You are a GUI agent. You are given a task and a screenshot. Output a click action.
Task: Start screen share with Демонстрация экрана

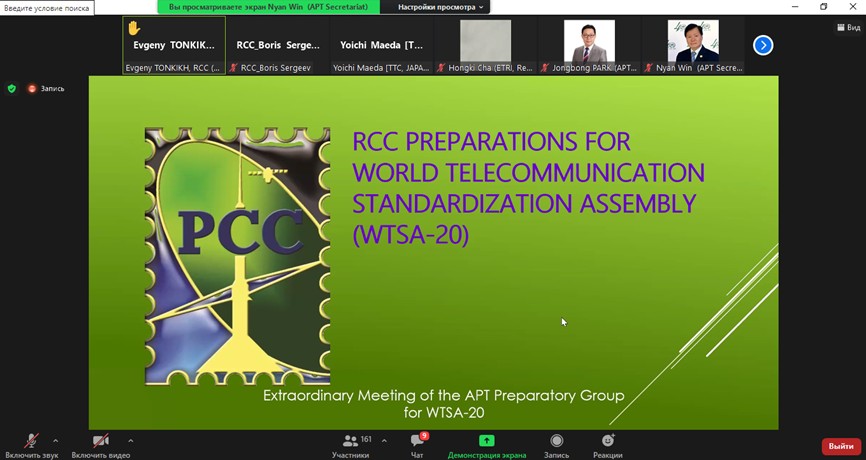[x=487, y=446]
